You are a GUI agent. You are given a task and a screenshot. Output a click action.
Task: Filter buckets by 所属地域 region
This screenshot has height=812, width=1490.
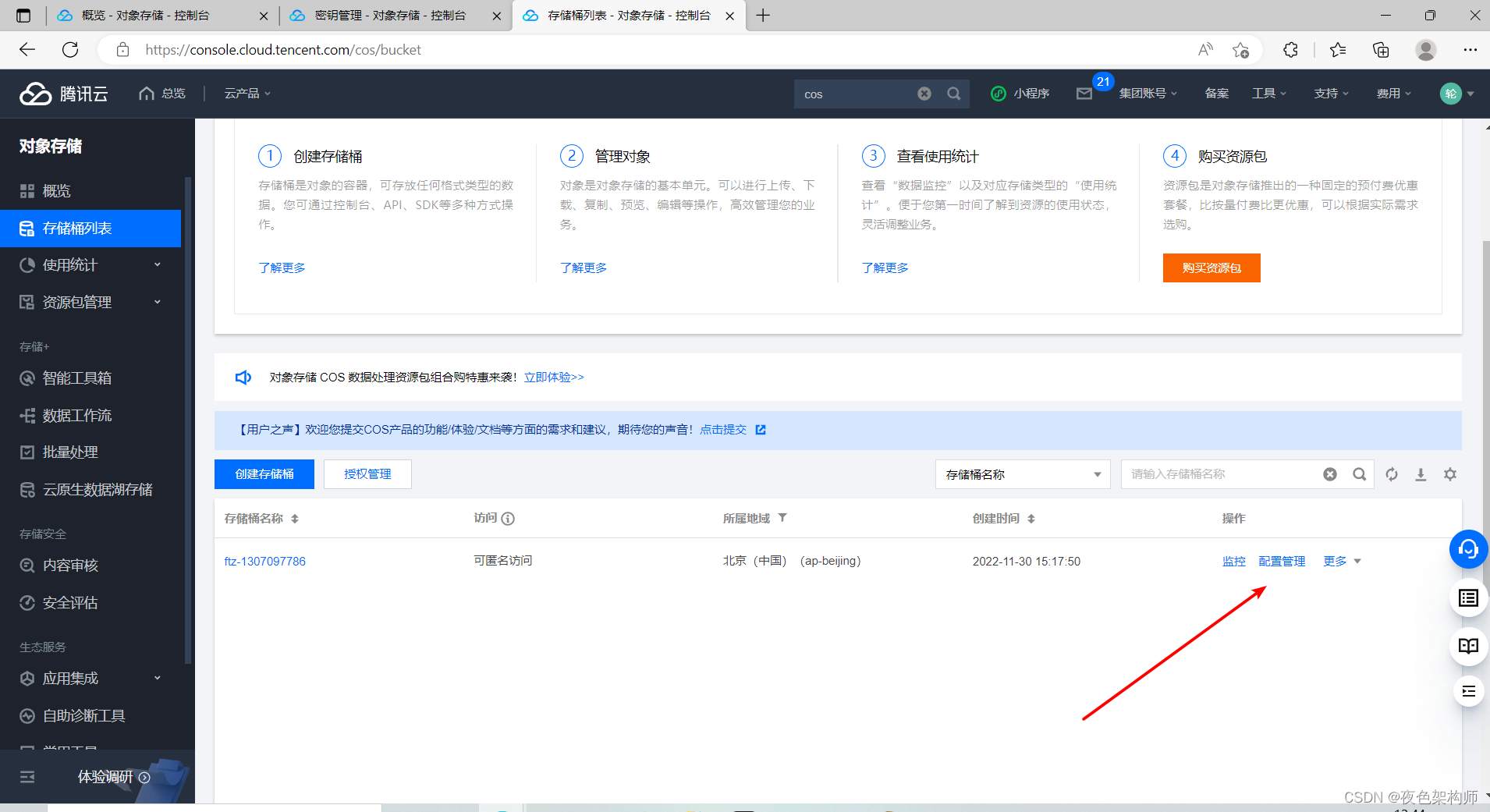click(783, 518)
